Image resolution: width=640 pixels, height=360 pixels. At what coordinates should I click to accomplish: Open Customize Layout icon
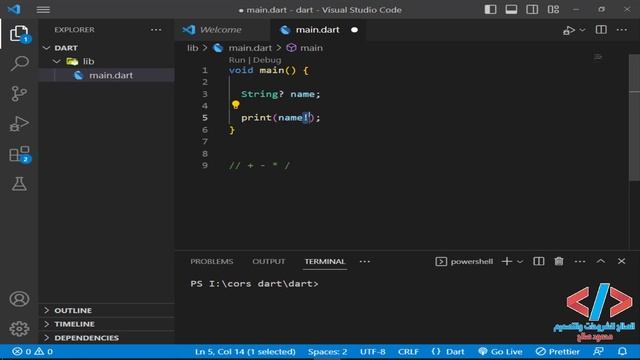[553, 9]
